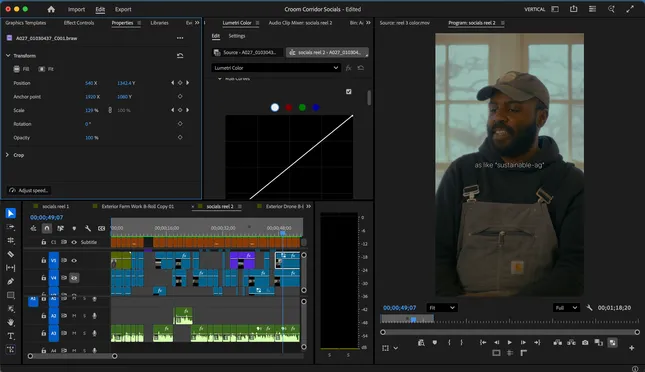645x372 pixels.
Task: Solo the A3 audio track
Action: coord(84,333)
